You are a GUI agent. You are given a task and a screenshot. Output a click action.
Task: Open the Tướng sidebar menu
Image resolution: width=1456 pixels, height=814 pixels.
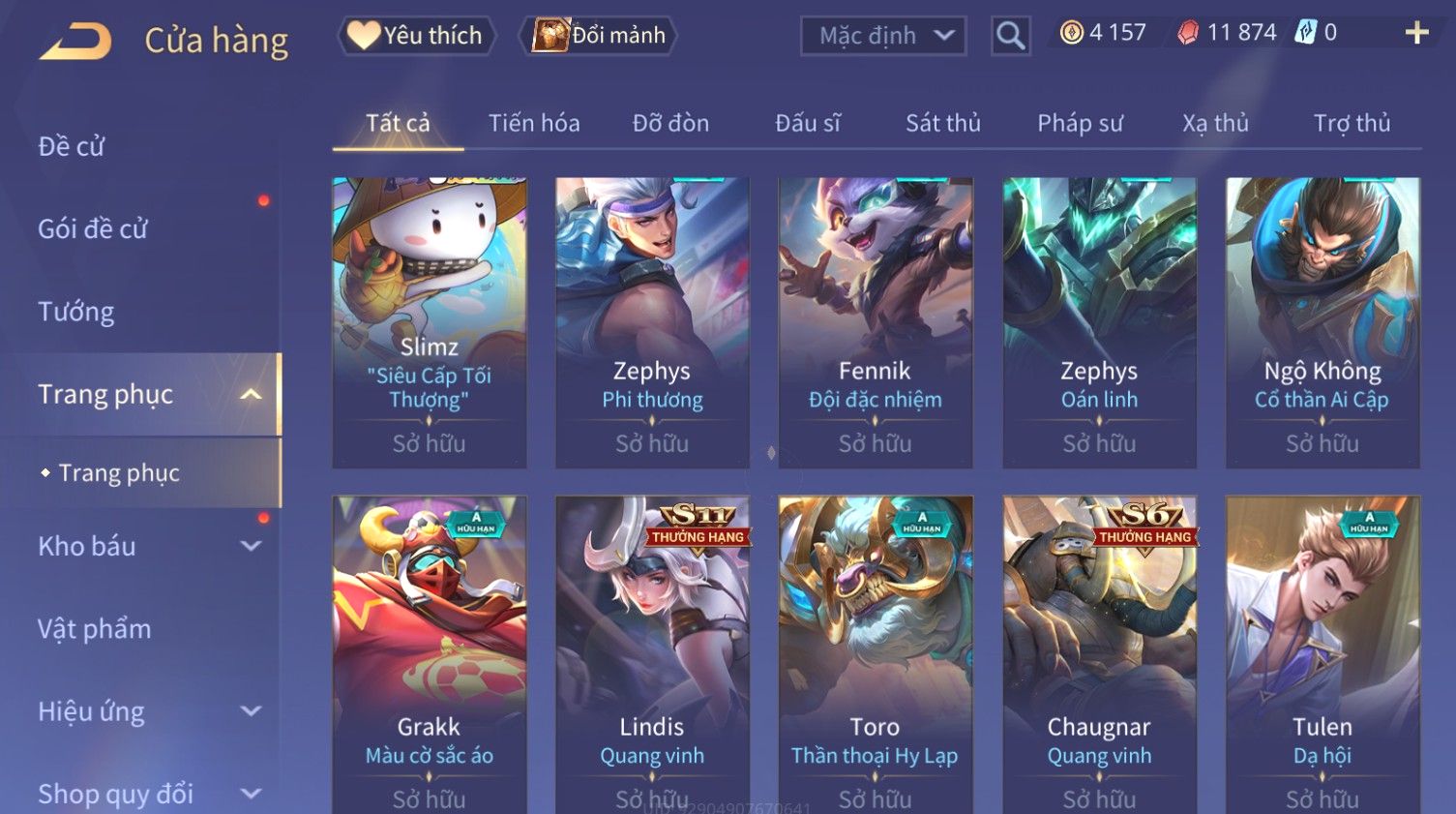click(76, 312)
